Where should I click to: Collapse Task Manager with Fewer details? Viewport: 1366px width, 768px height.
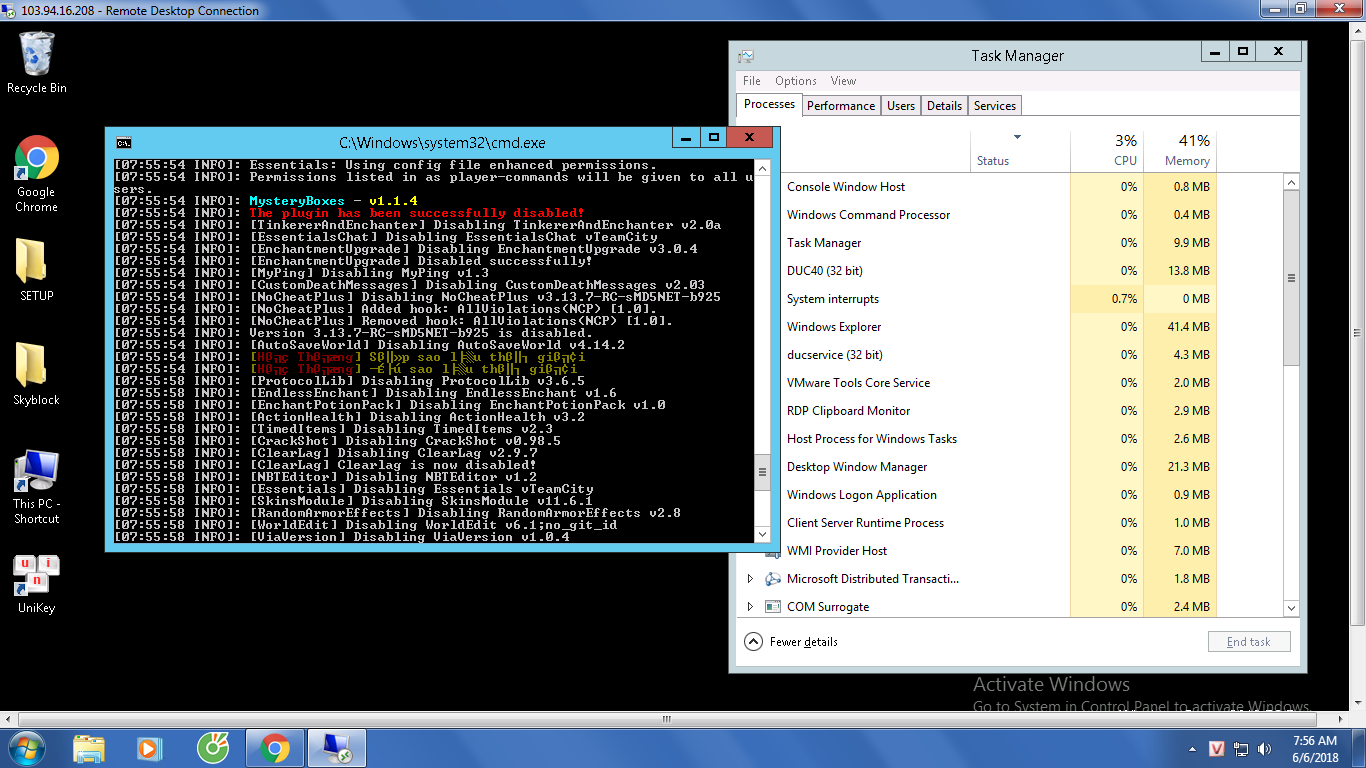click(x=791, y=642)
